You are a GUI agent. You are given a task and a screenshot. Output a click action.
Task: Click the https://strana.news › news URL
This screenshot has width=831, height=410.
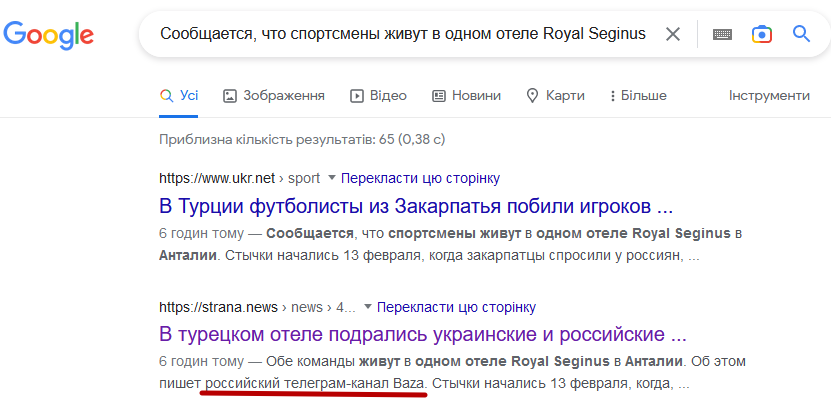(258, 307)
